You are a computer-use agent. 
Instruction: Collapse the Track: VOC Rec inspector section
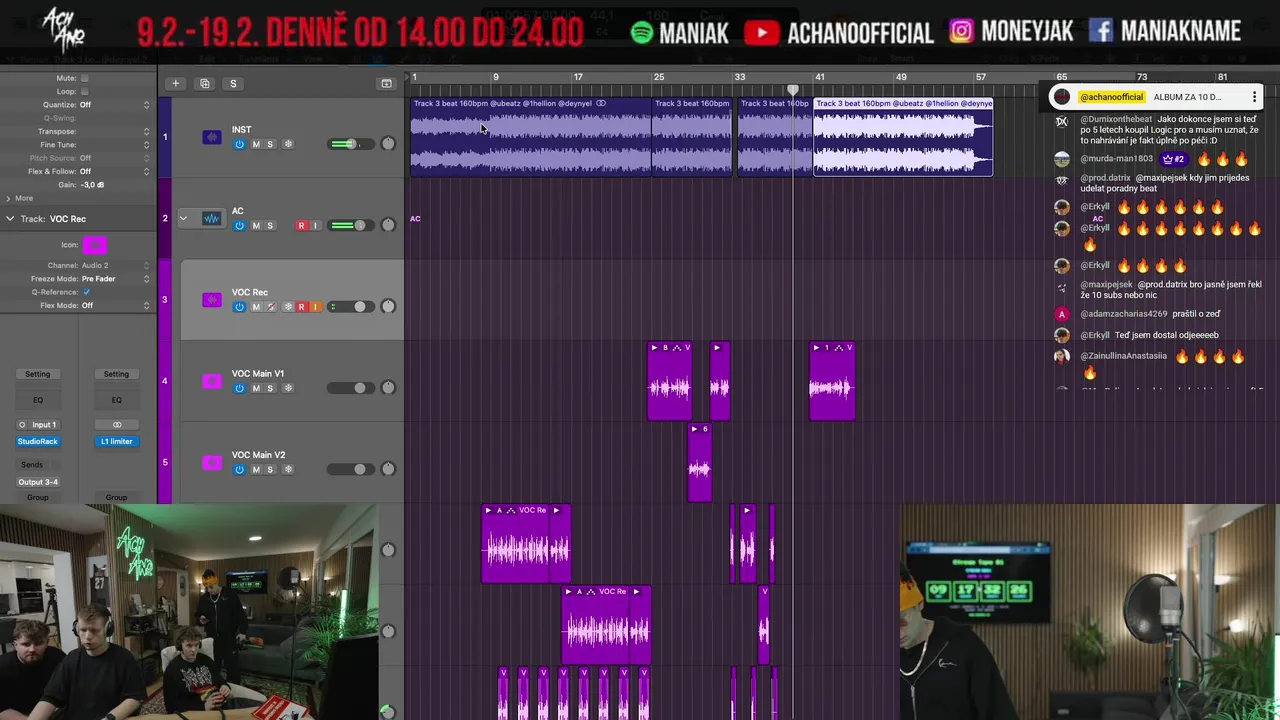10,218
